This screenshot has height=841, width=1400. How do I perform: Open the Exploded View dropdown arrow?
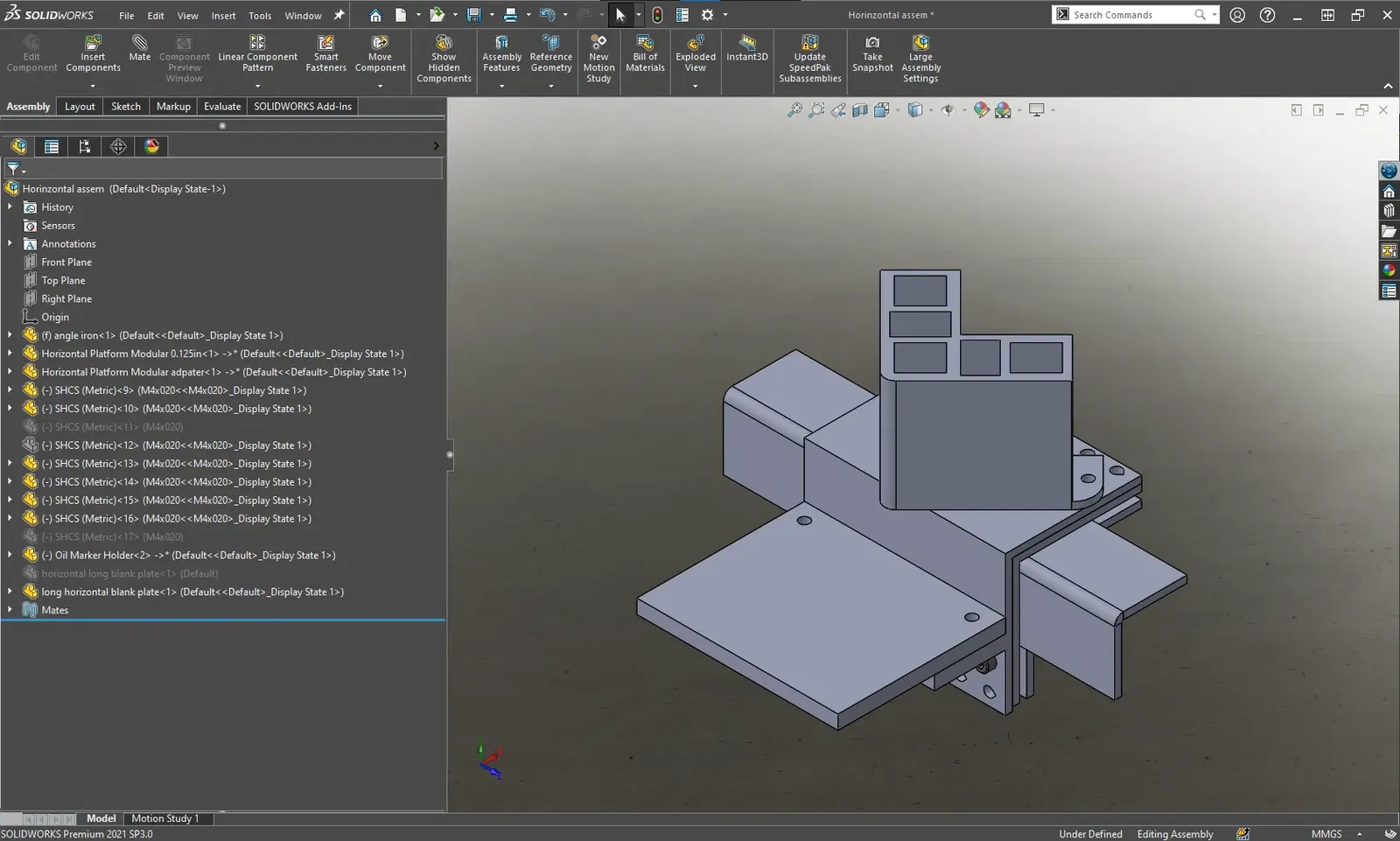point(695,86)
